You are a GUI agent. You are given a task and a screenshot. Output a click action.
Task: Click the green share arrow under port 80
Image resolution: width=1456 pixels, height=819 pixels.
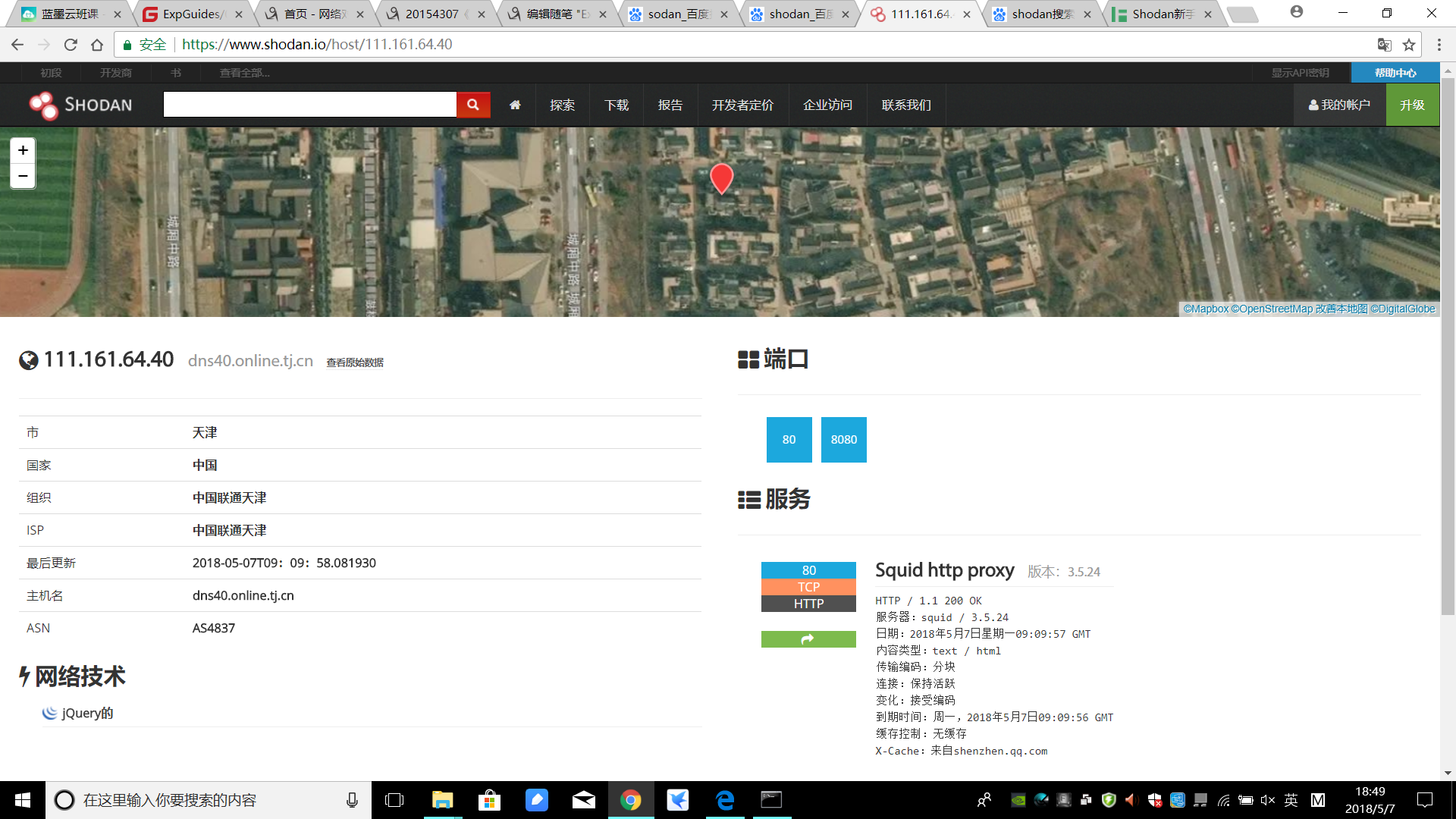click(x=808, y=639)
